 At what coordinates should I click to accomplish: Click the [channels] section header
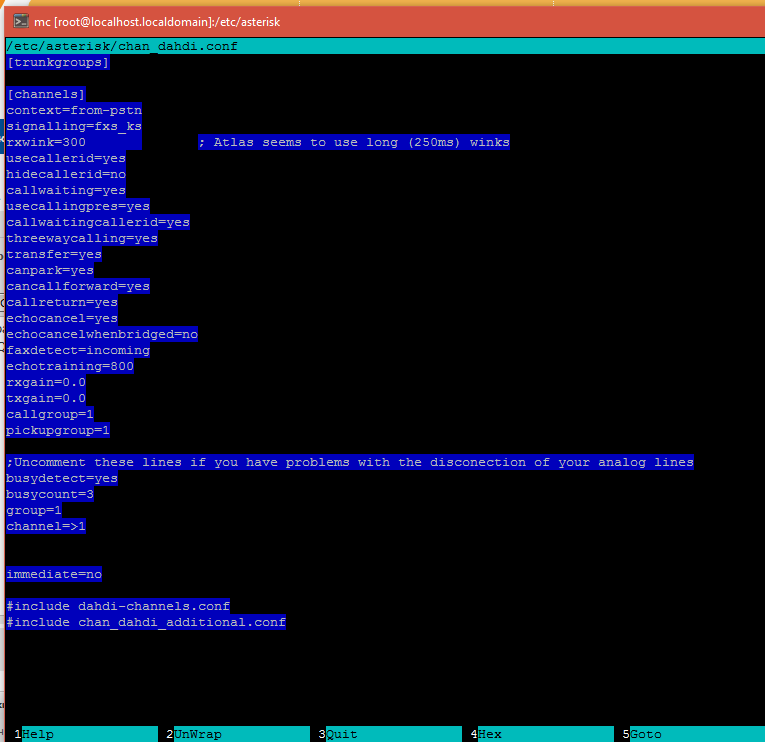pyautogui.click(x=46, y=94)
